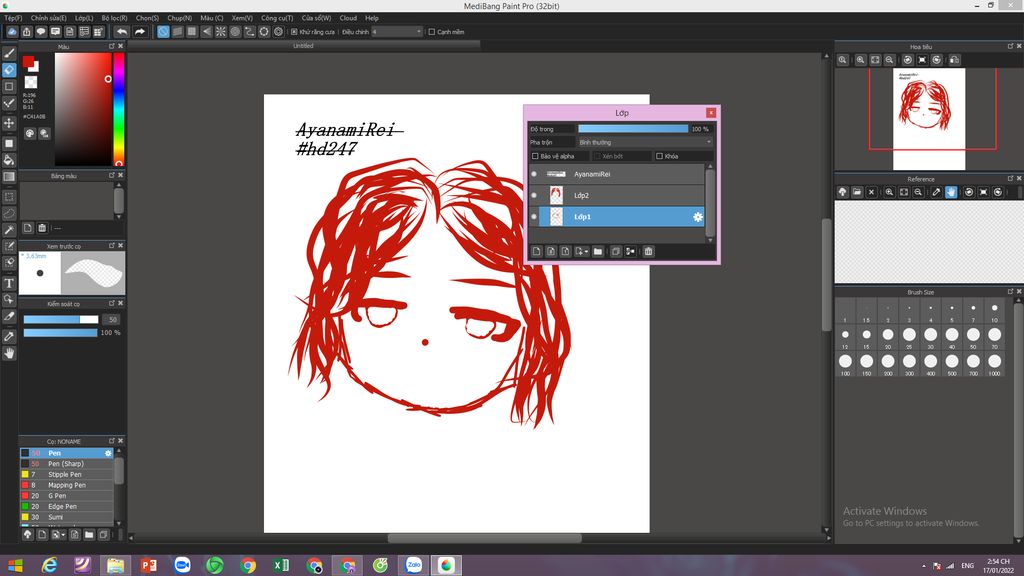Select the Gradient tool
The height and width of the screenshot is (576, 1024).
[9, 176]
